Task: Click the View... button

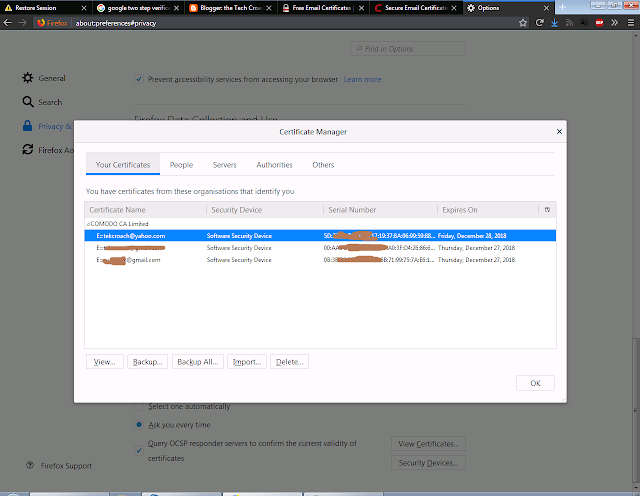Action: click(x=104, y=362)
